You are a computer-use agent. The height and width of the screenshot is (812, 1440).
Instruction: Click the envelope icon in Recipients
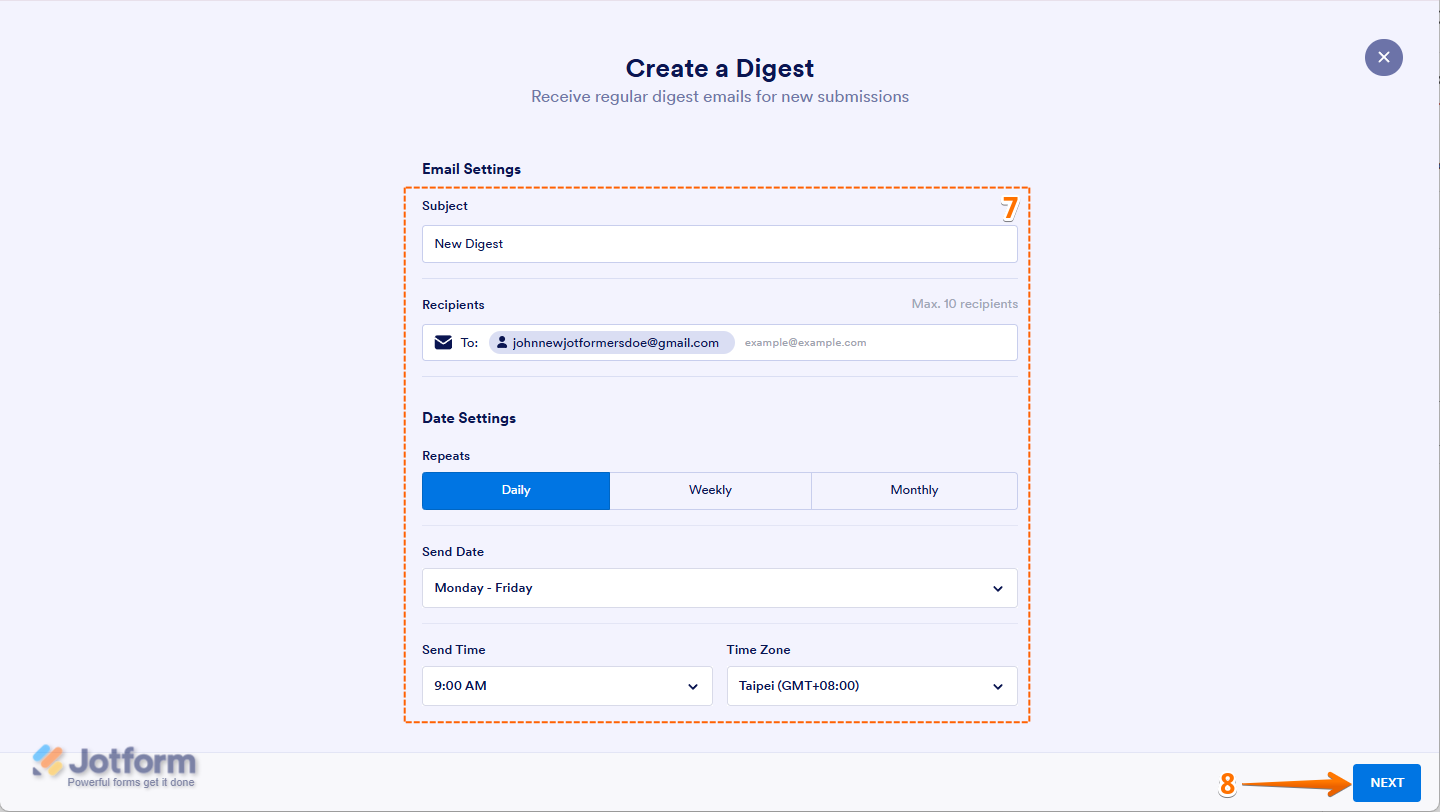pyautogui.click(x=444, y=342)
